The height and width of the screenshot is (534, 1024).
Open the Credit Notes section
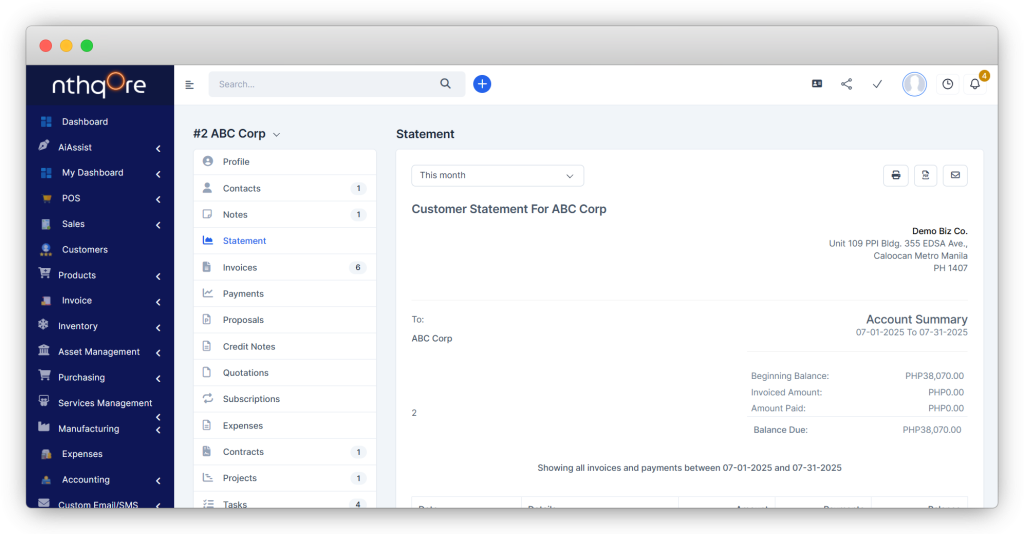point(249,347)
